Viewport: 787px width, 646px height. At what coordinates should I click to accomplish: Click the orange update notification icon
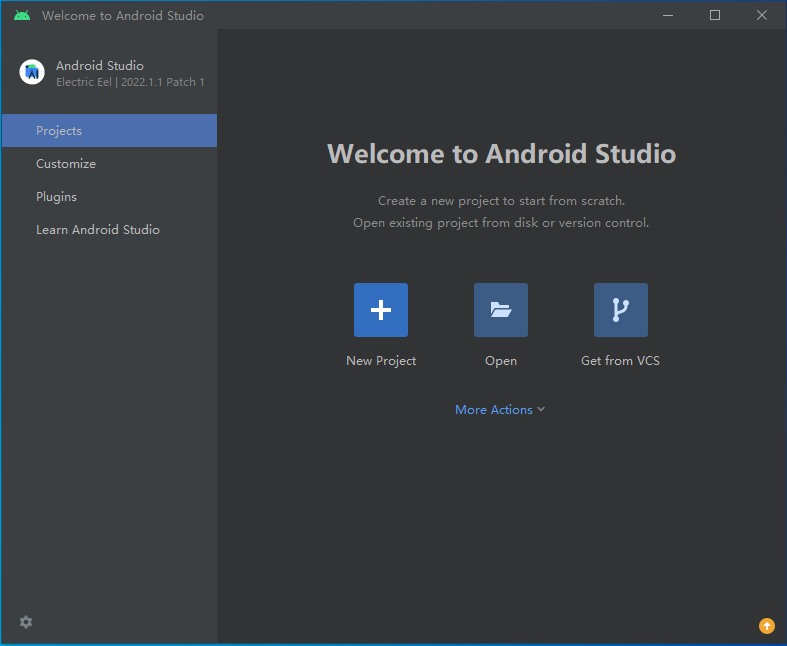766,626
